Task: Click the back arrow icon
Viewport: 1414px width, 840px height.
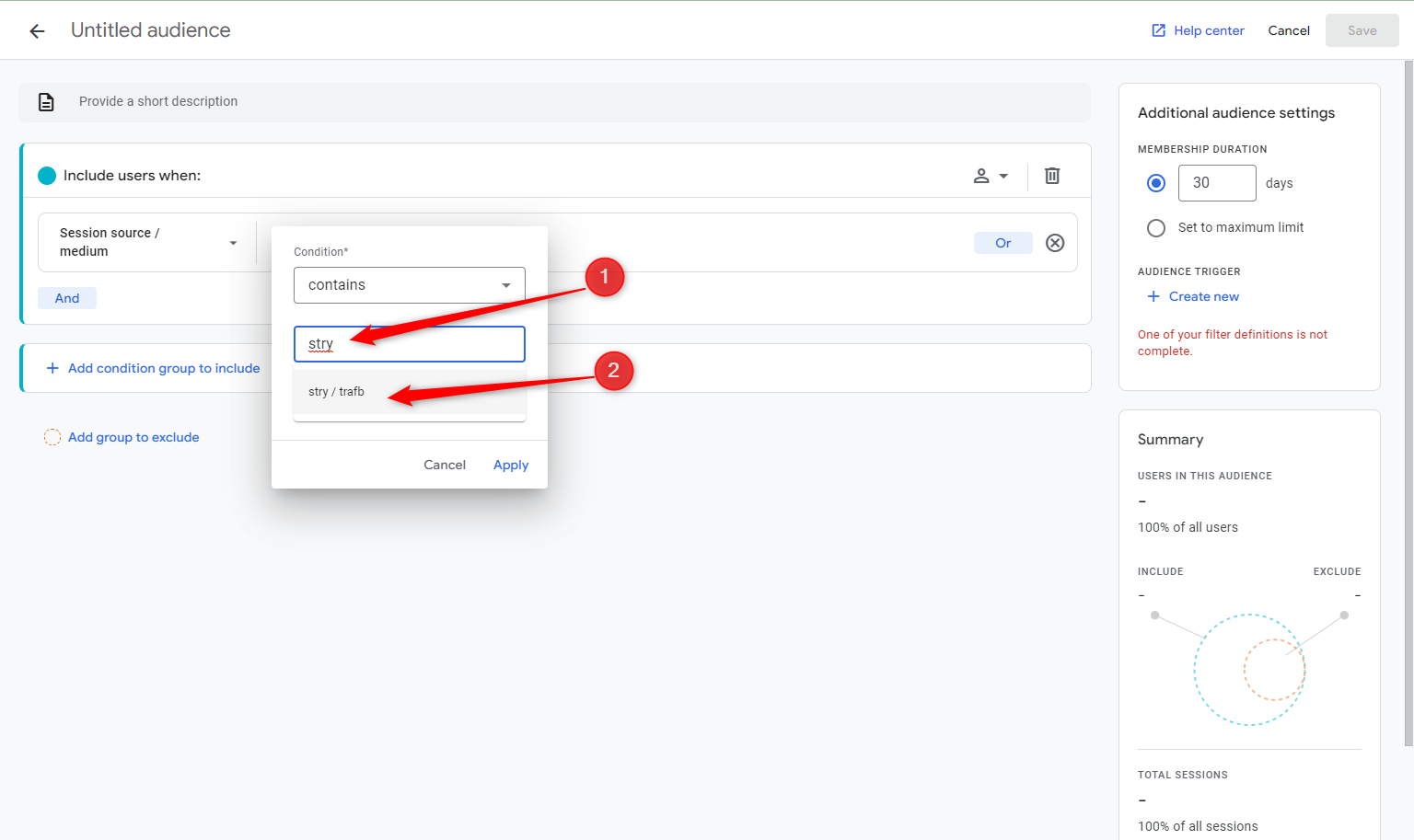Action: click(x=37, y=31)
